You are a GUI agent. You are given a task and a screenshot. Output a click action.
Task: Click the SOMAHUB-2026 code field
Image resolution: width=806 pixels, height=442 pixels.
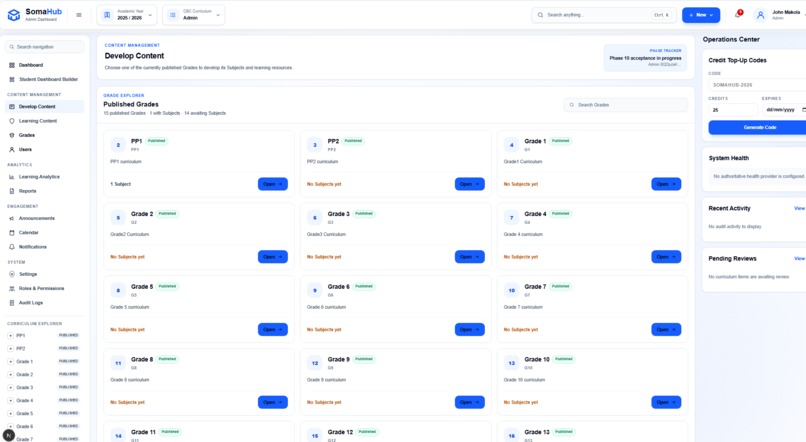pyautogui.click(x=758, y=85)
